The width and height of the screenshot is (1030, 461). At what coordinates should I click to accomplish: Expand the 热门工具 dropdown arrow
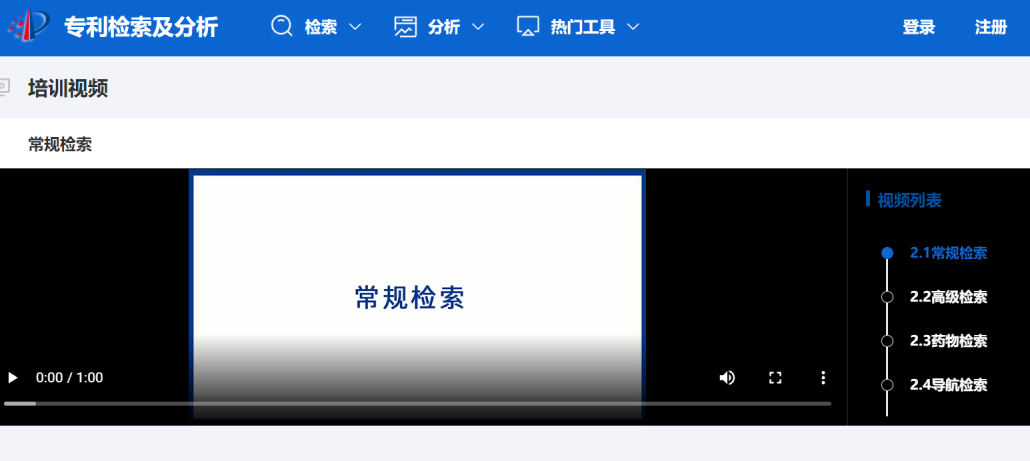(x=633, y=27)
